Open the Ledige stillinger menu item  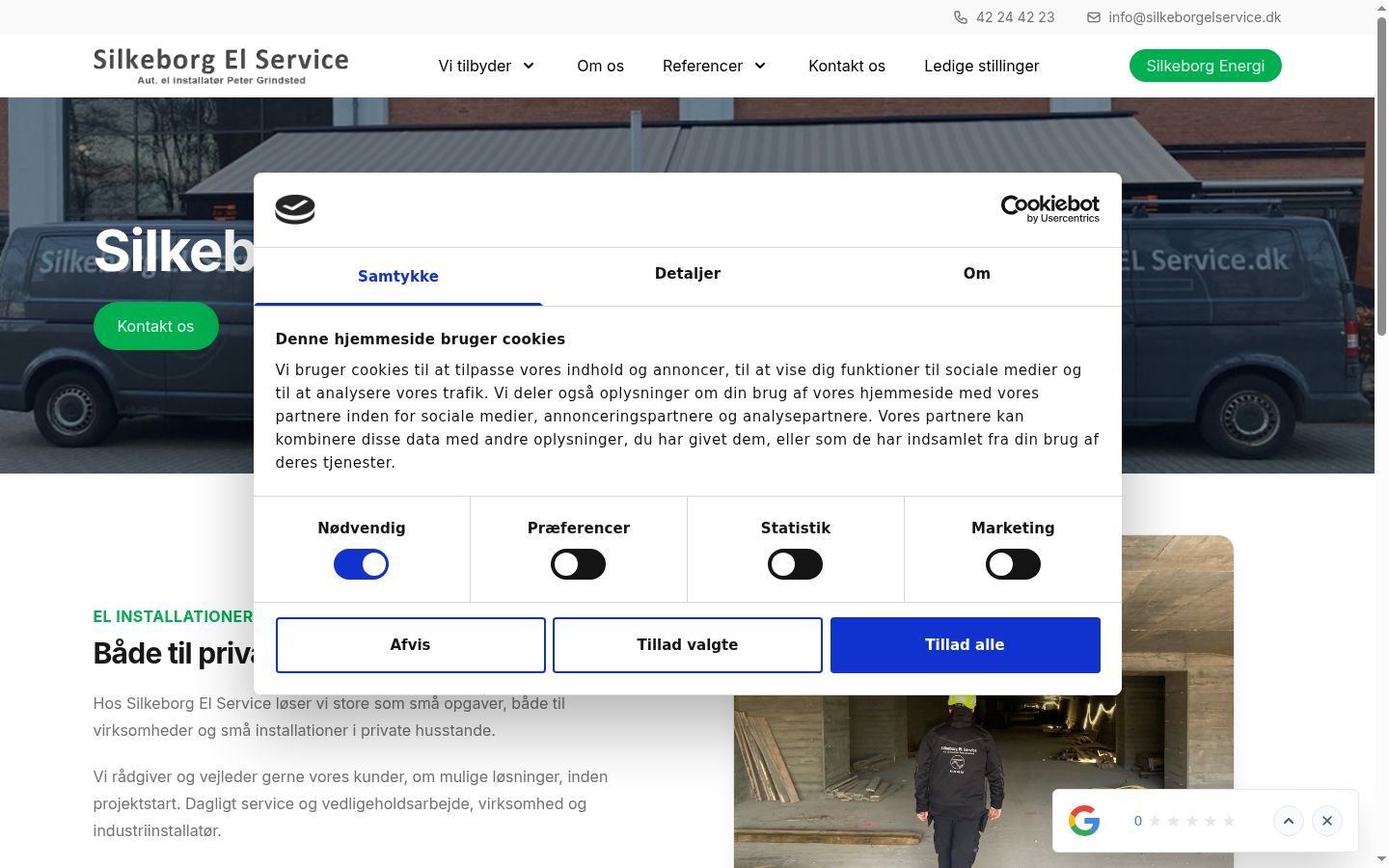pos(982,66)
